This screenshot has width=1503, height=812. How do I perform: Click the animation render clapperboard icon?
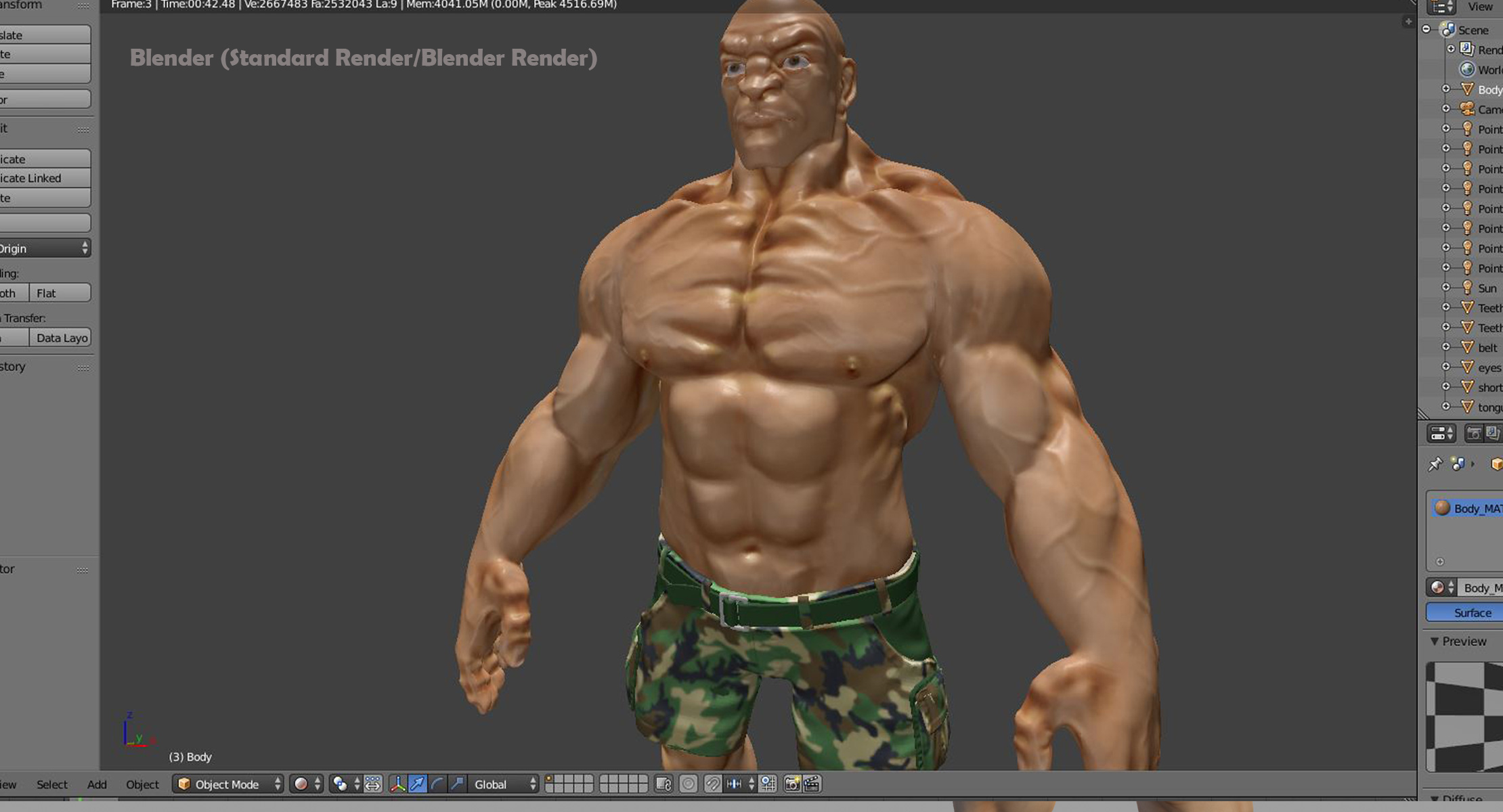tap(812, 784)
